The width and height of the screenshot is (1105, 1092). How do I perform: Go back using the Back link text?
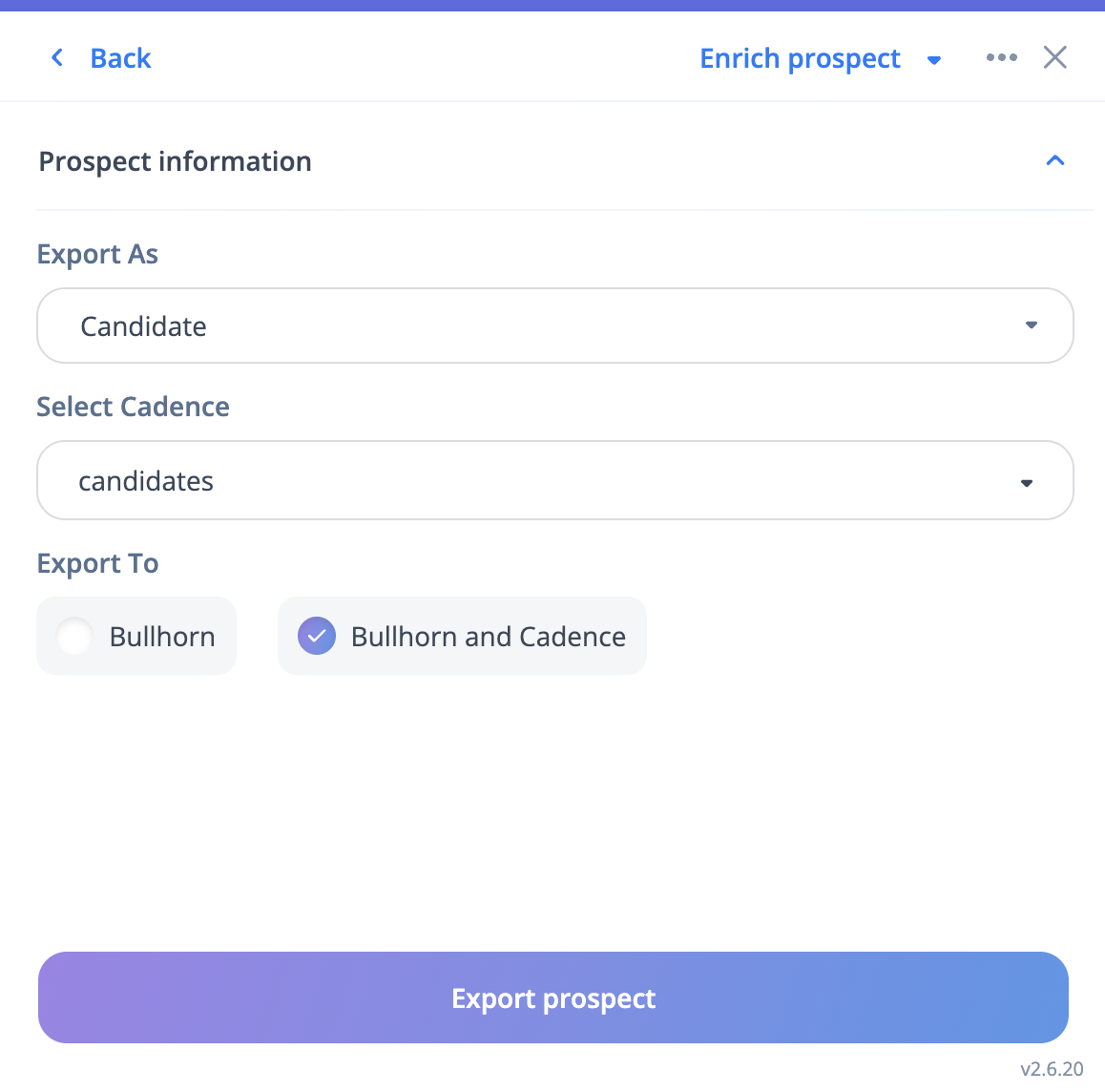click(x=120, y=58)
